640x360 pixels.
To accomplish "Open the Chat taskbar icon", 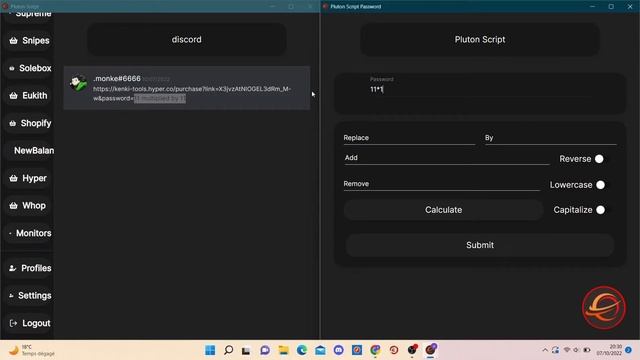I will [x=265, y=350].
